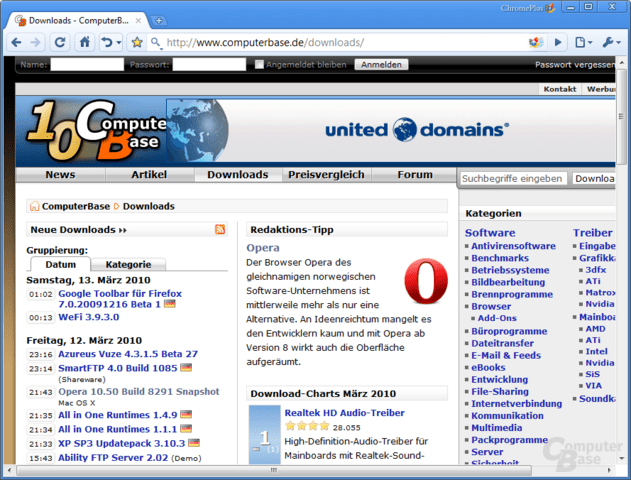Click the red Opera logo

(426, 281)
